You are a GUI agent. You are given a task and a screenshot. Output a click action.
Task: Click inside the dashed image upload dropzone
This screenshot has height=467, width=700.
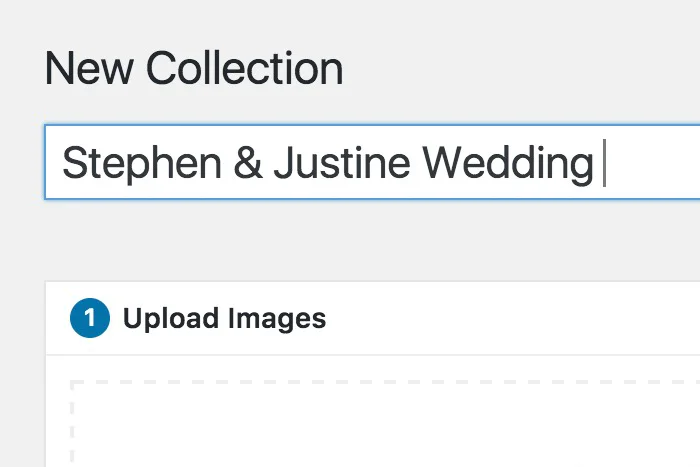(385, 424)
